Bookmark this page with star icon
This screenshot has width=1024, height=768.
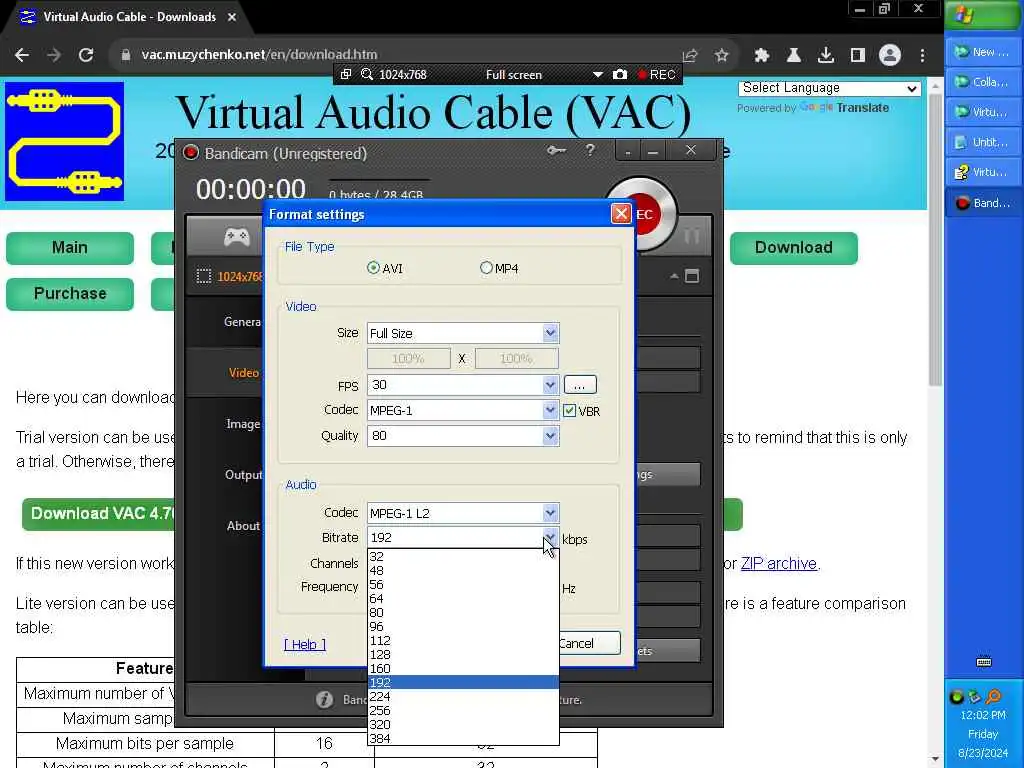pyautogui.click(x=722, y=56)
